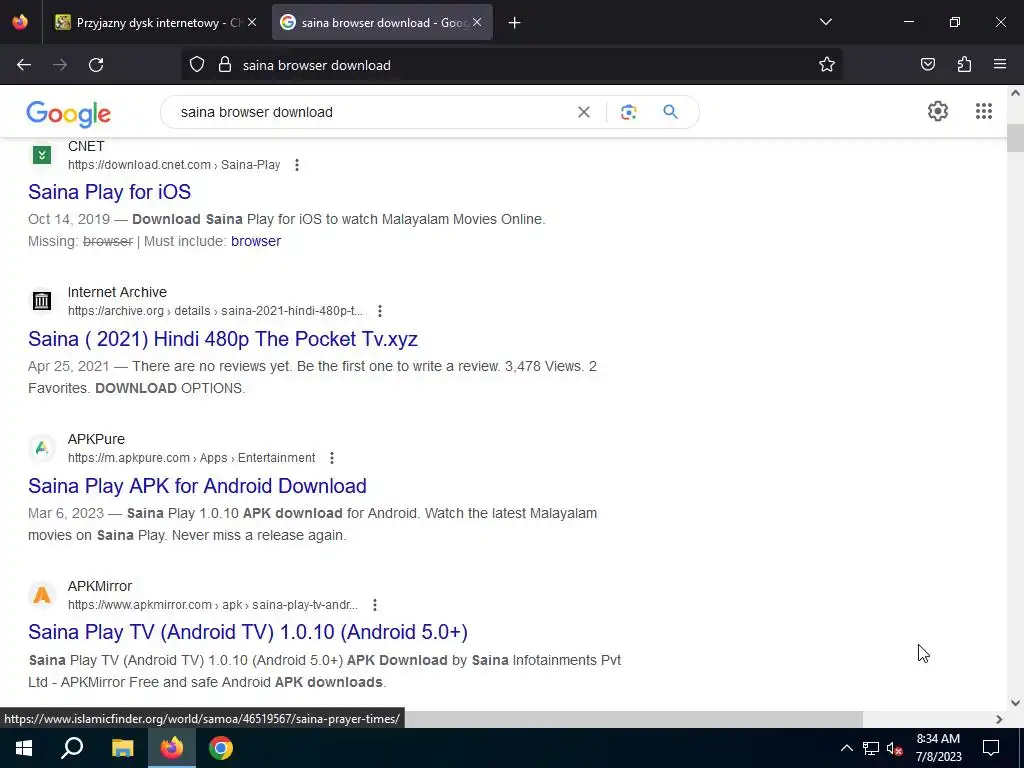Click the CNET favicon icon
The height and width of the screenshot is (768, 1024).
42,155
